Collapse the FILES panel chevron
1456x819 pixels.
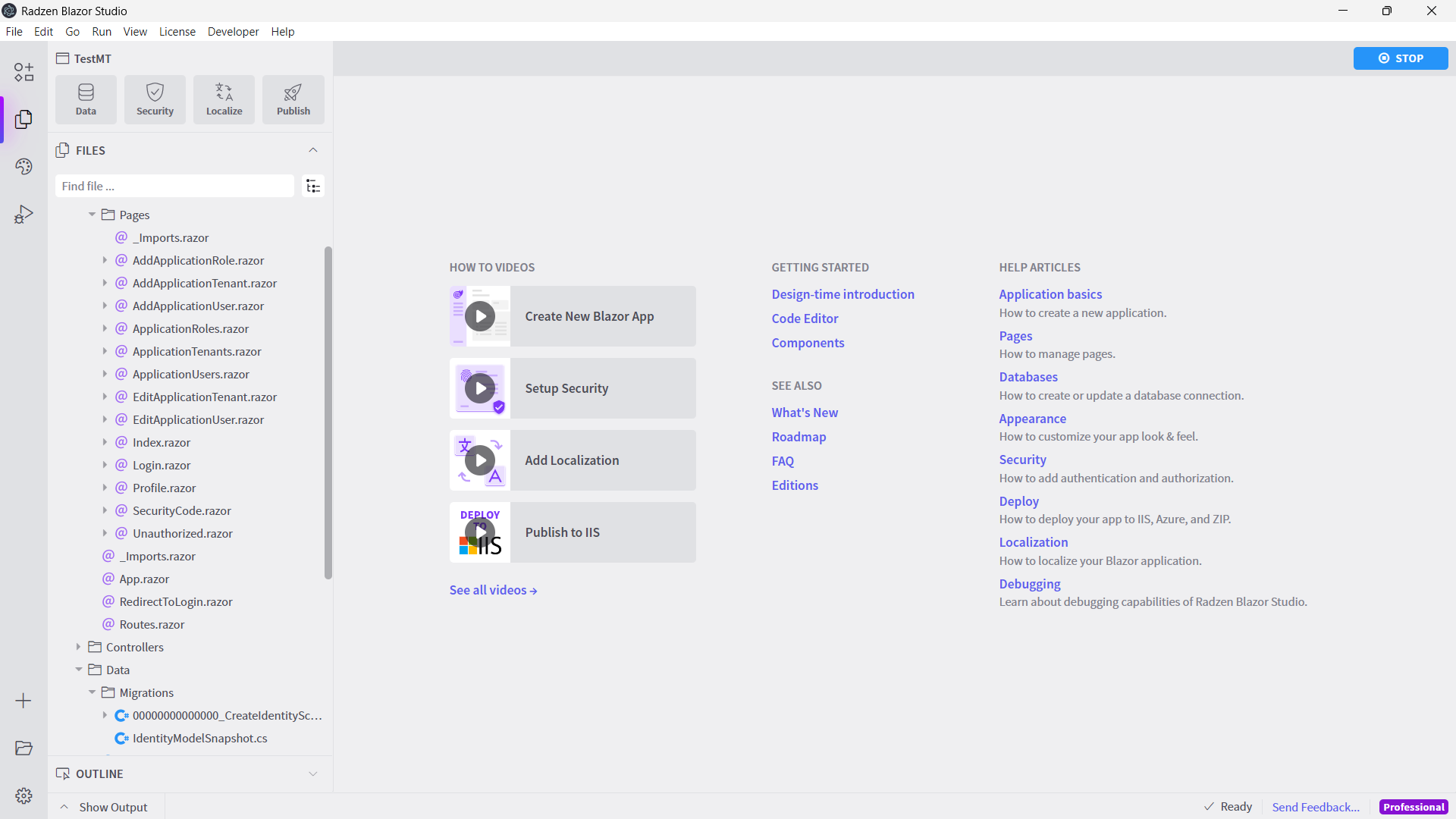pyautogui.click(x=313, y=150)
